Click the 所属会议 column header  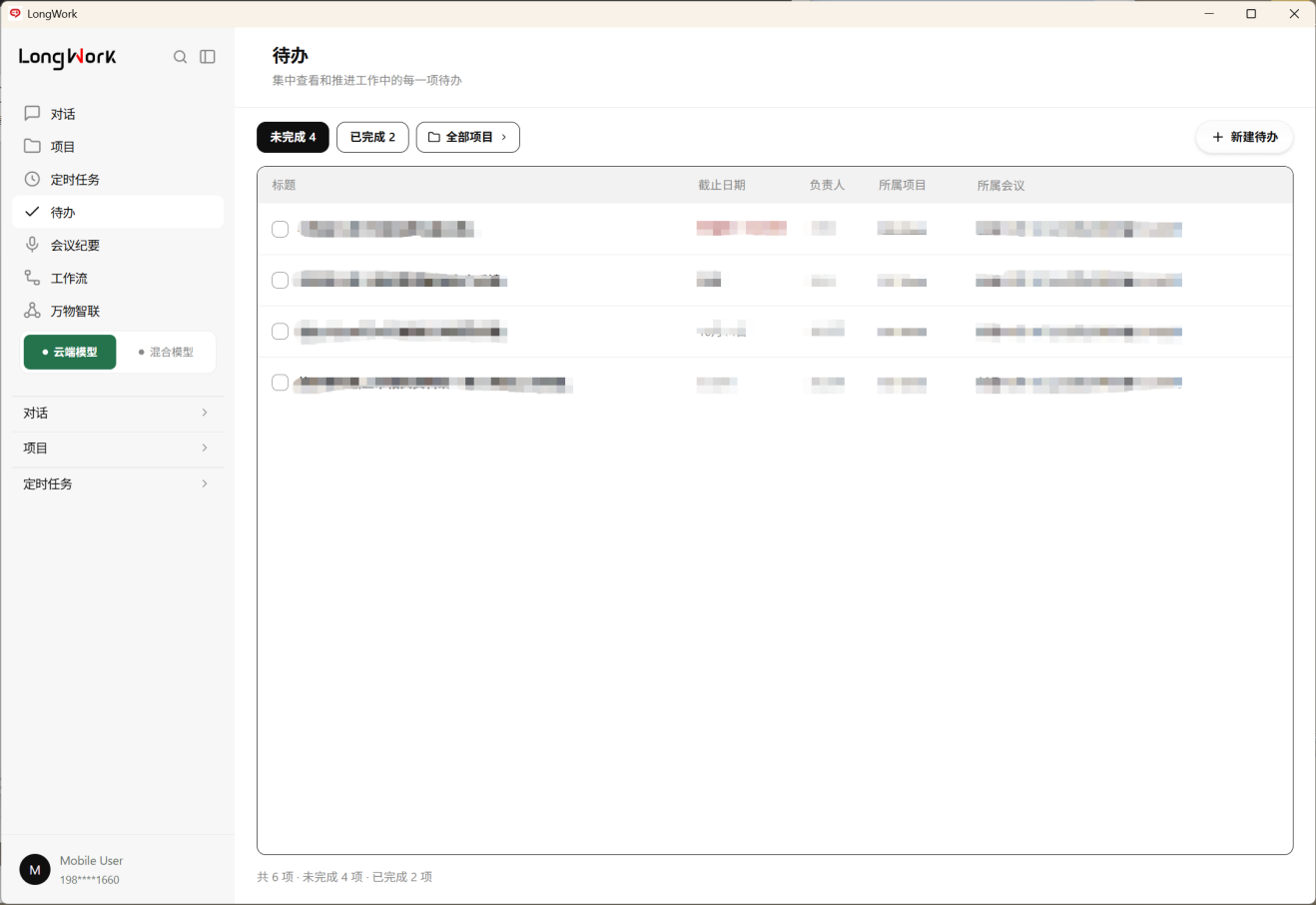pos(1000,185)
